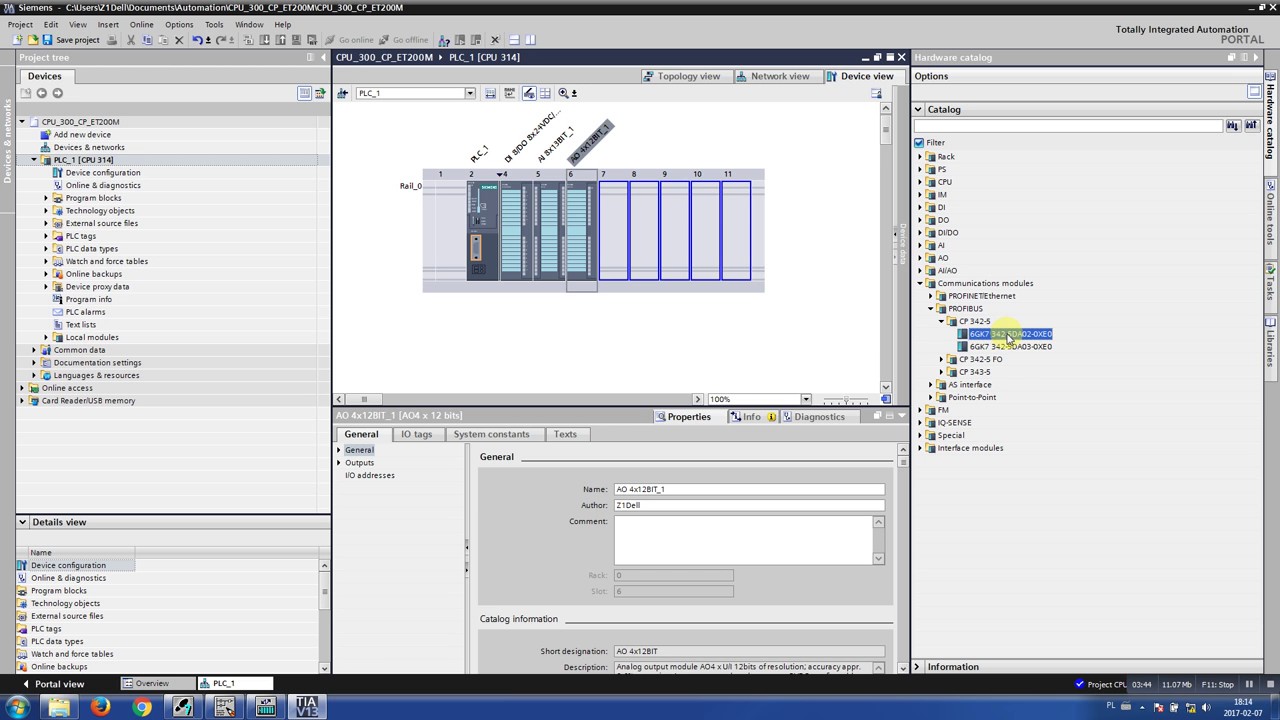Click the Switch to network view icon beside PLC_1

[343, 93]
